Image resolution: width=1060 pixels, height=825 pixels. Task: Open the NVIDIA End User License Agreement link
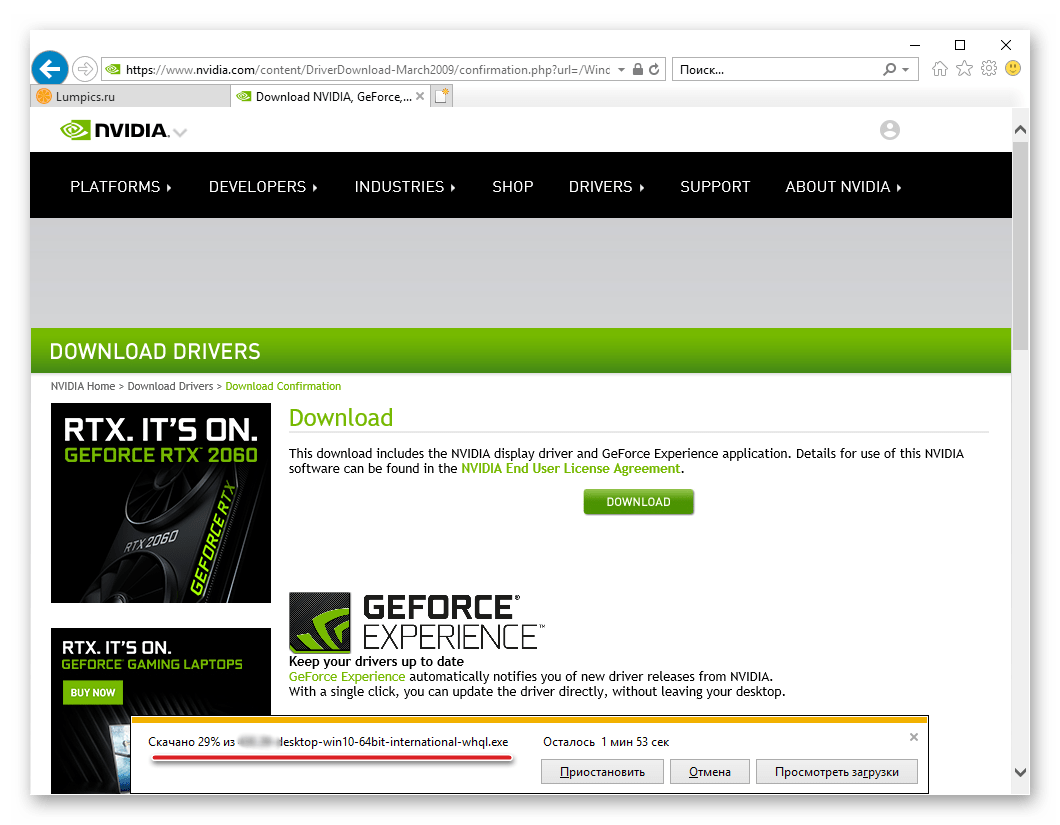(570, 467)
